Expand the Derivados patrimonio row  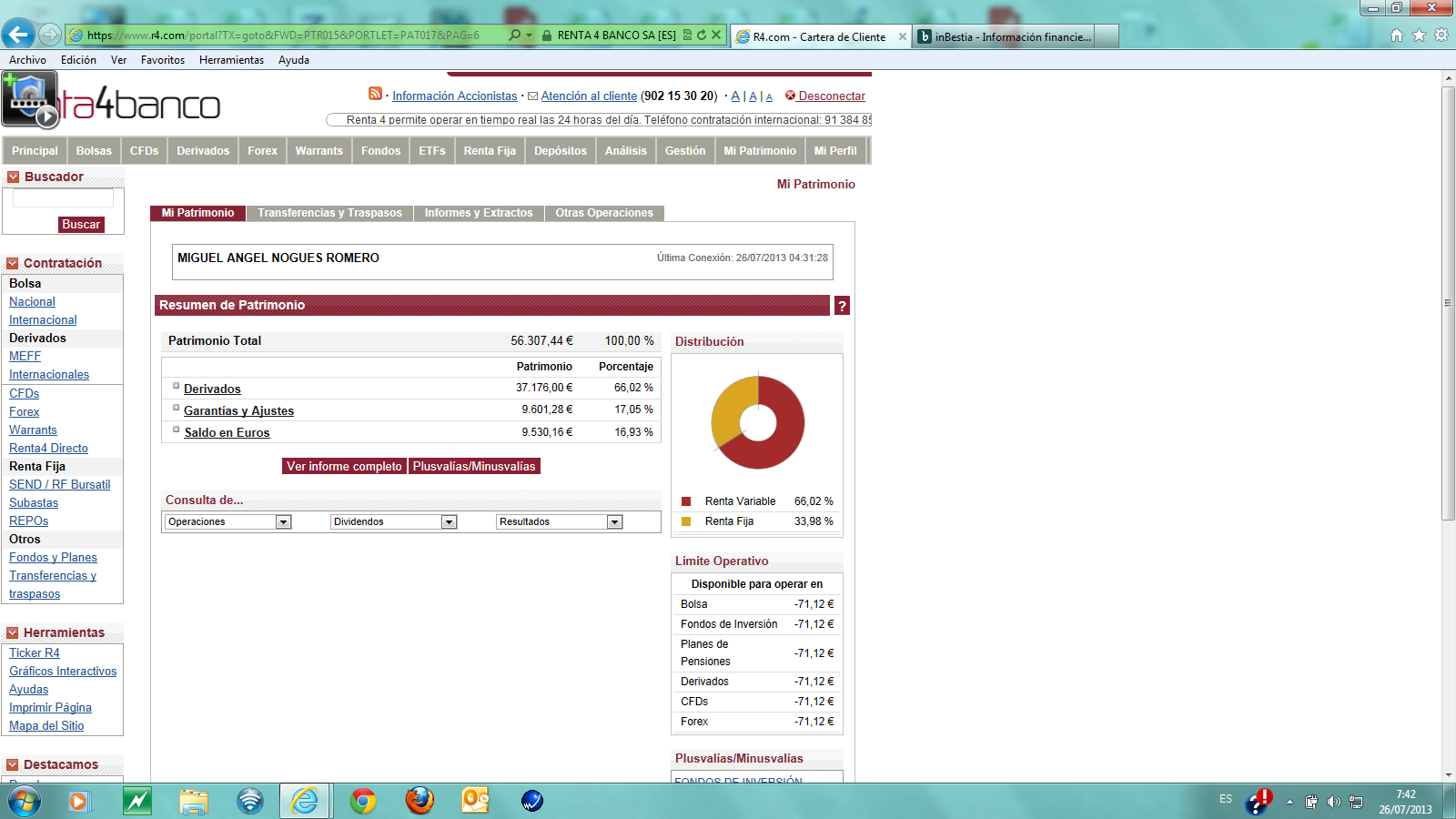[x=177, y=386]
